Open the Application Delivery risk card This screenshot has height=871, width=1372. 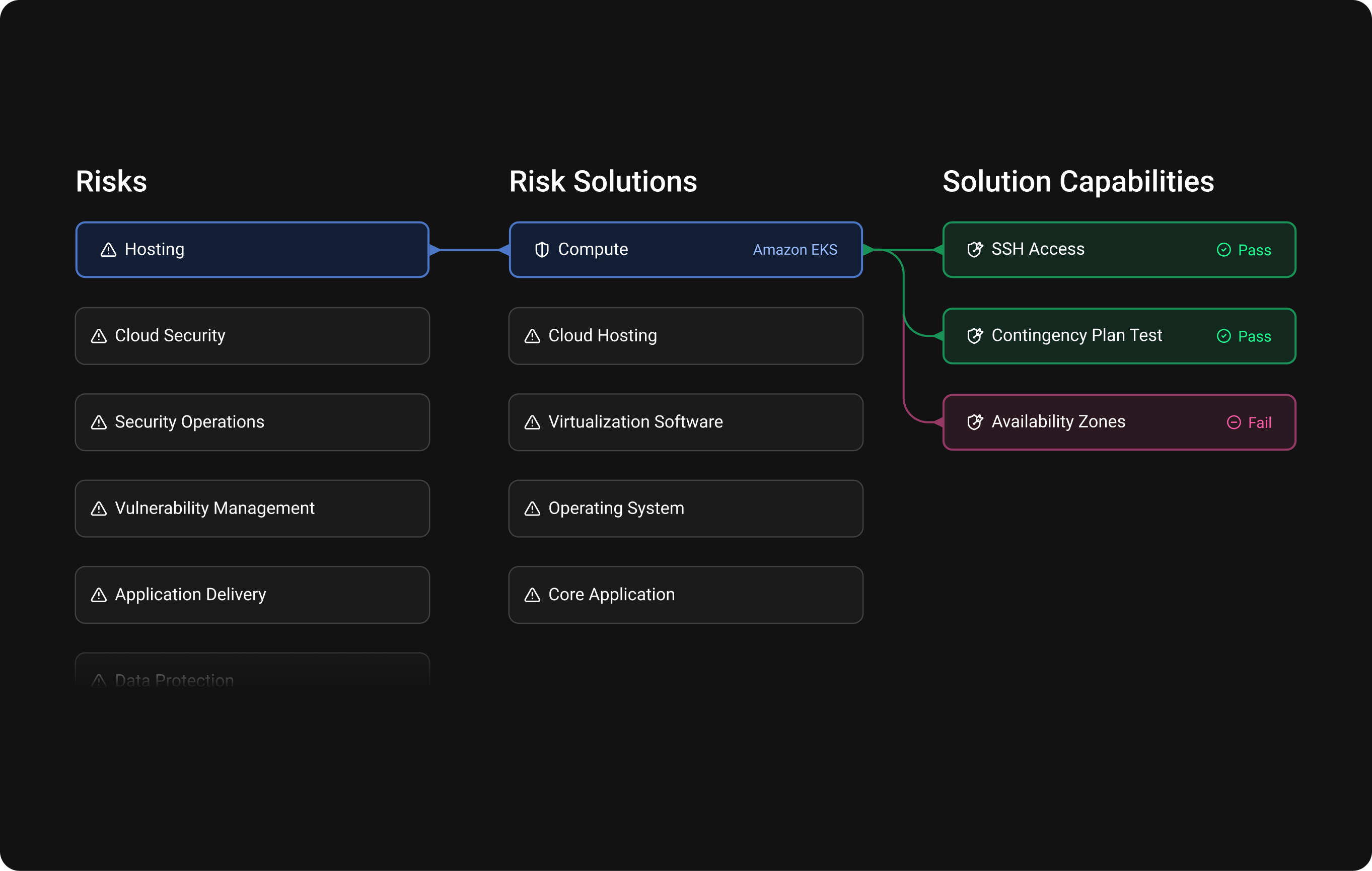click(252, 595)
